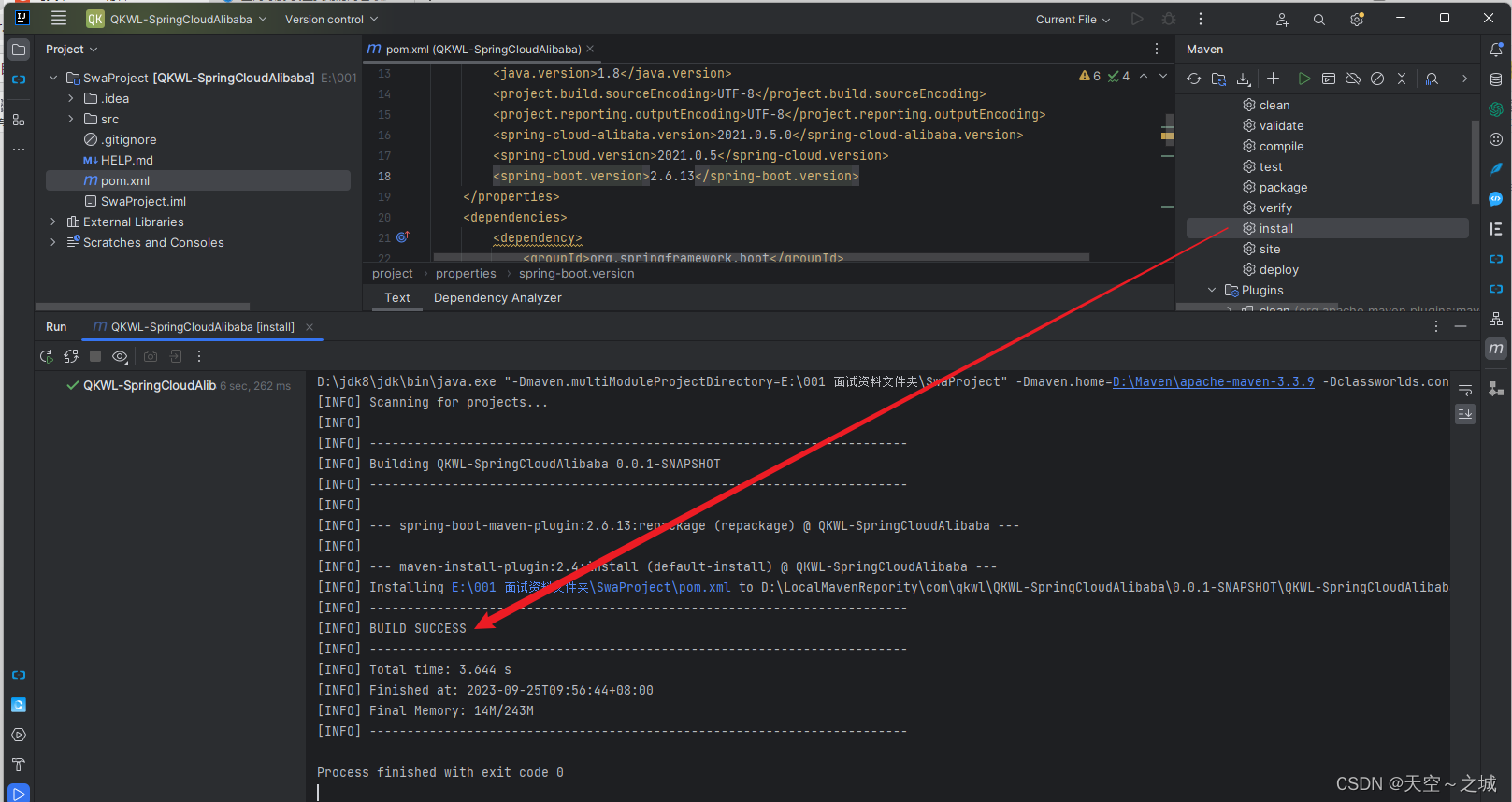Open editor tab options menu

(1157, 49)
